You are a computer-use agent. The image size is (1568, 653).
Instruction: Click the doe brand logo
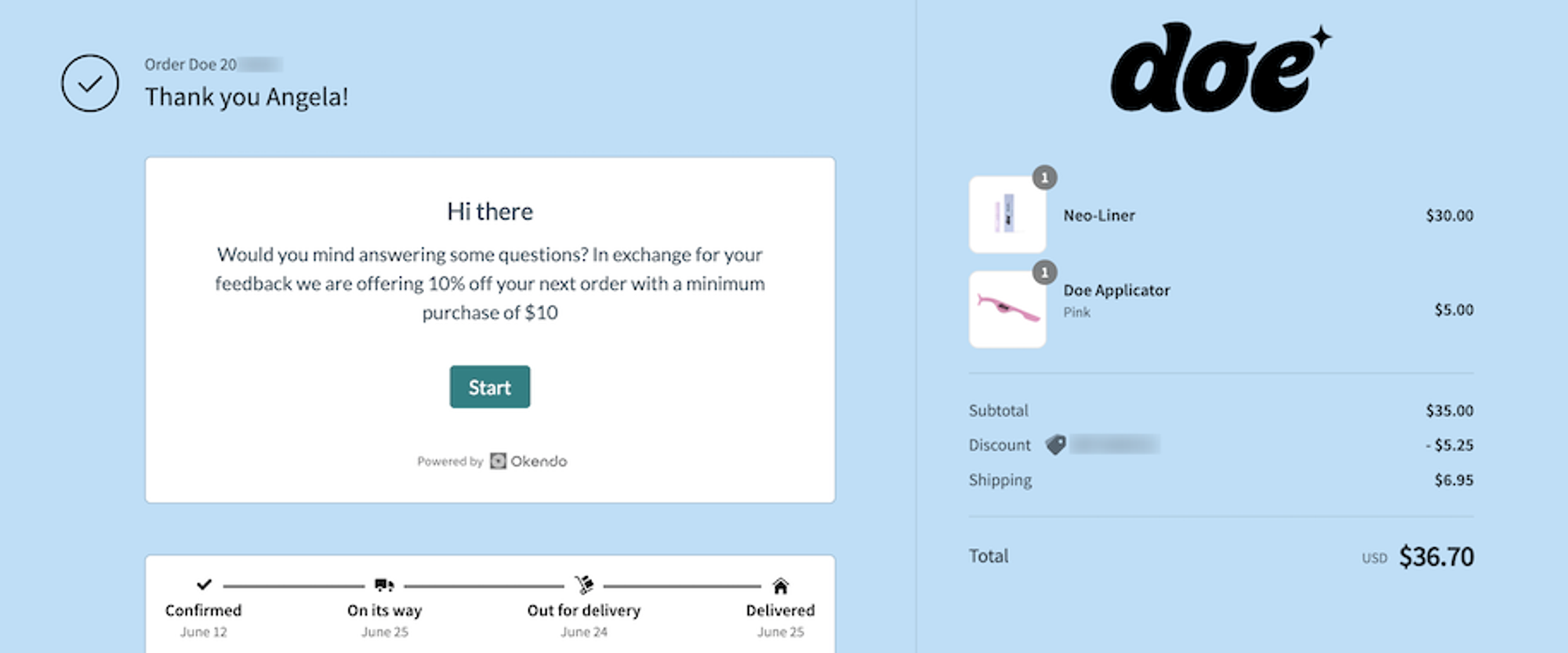point(1221,67)
